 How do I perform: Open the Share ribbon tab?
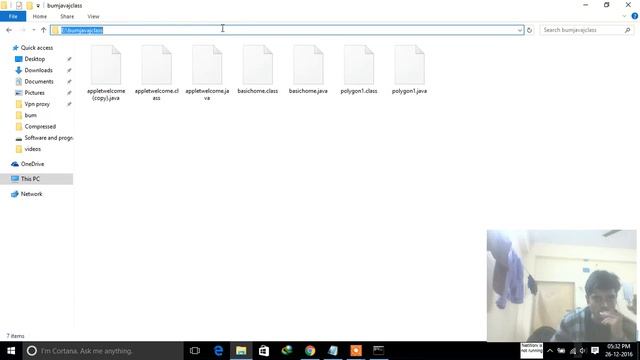[x=67, y=16]
